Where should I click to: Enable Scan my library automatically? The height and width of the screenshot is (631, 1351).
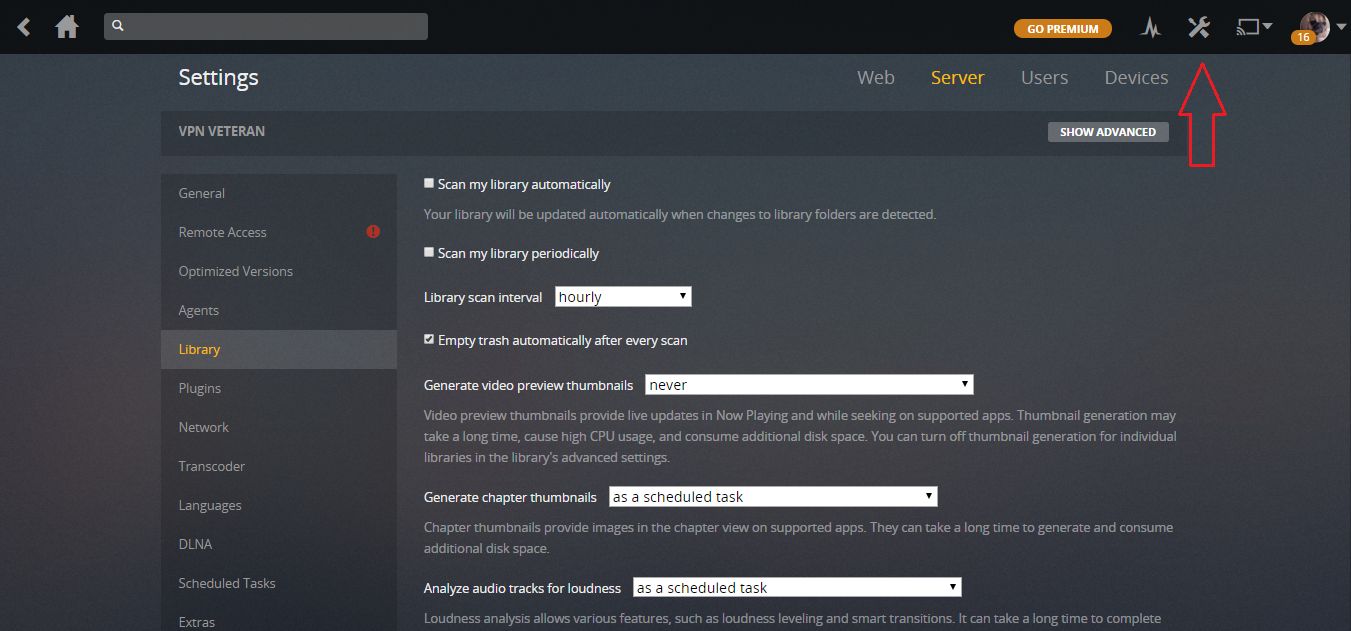pyautogui.click(x=429, y=184)
